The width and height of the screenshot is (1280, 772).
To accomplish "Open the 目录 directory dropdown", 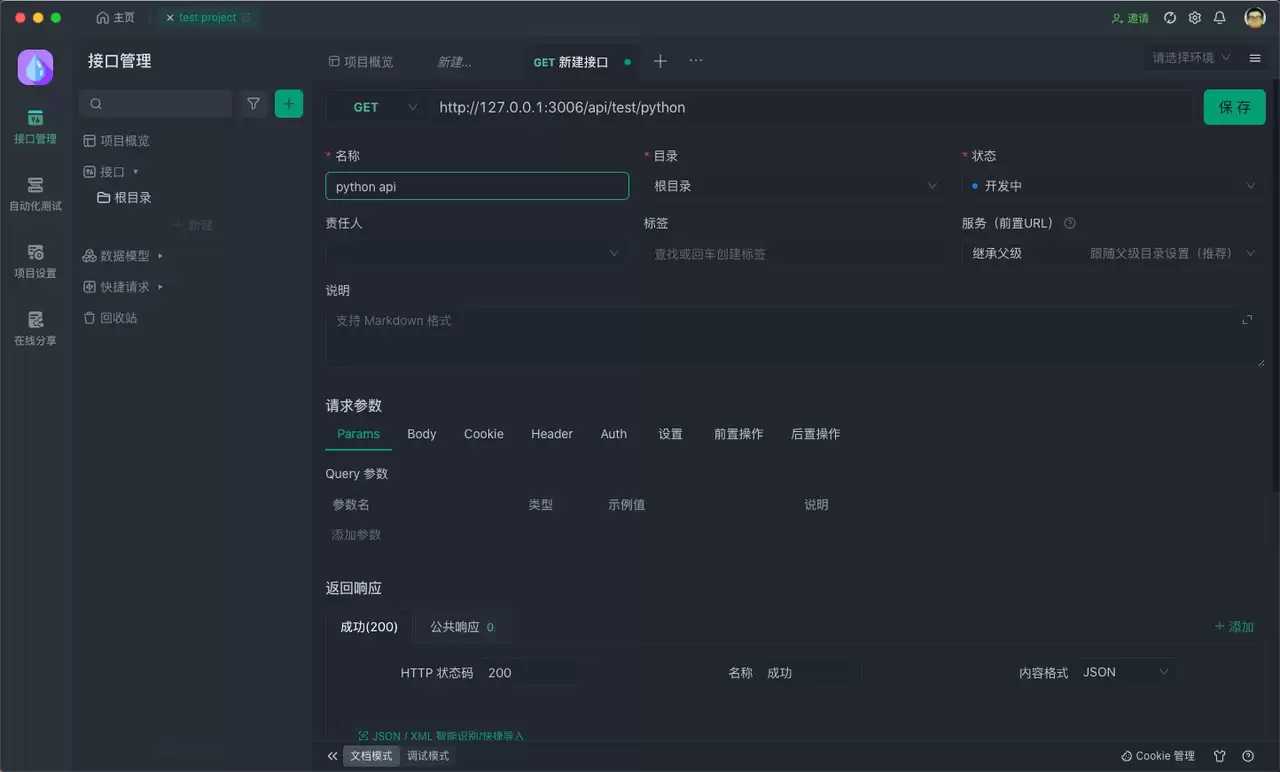I will tap(795, 186).
